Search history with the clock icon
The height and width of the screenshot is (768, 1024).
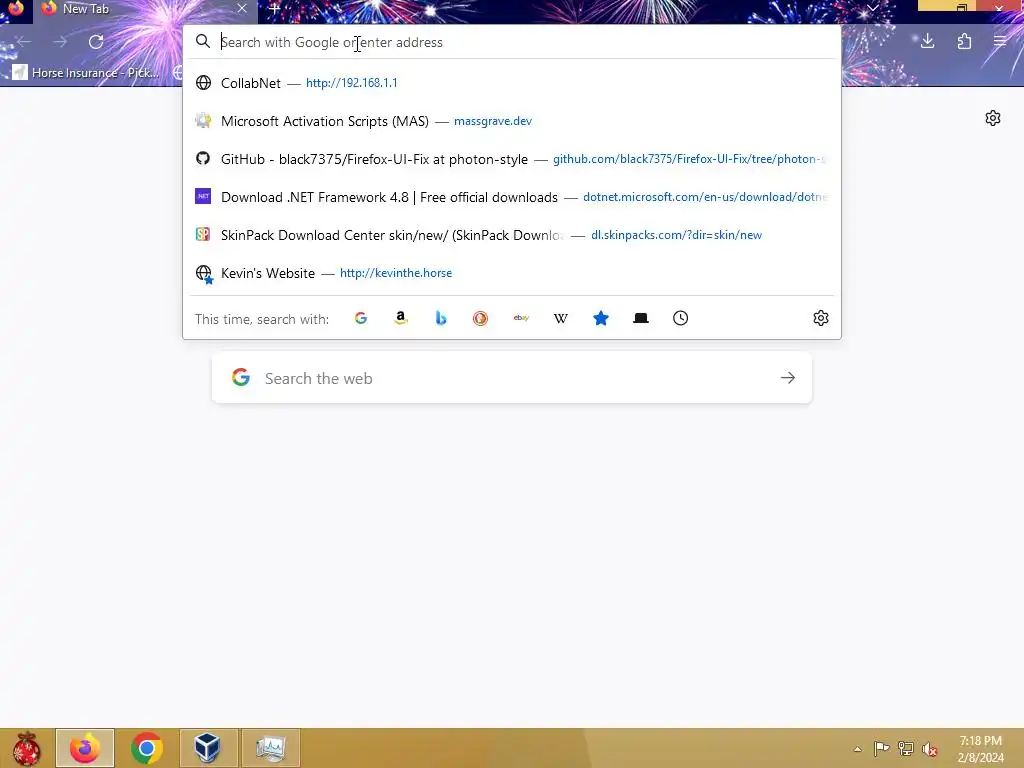coord(680,318)
